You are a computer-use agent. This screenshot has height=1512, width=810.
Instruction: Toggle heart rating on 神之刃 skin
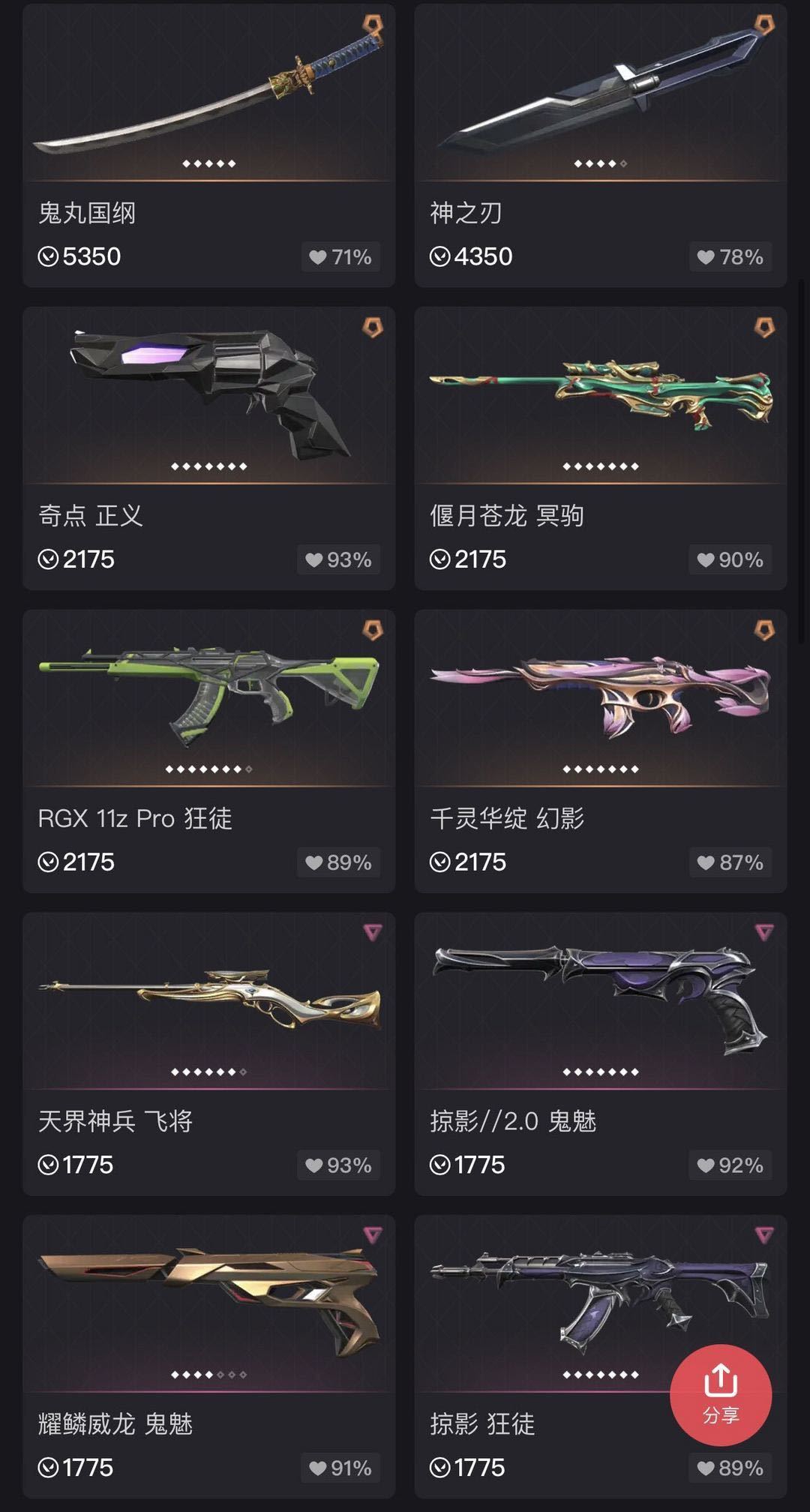pyautogui.click(x=730, y=257)
